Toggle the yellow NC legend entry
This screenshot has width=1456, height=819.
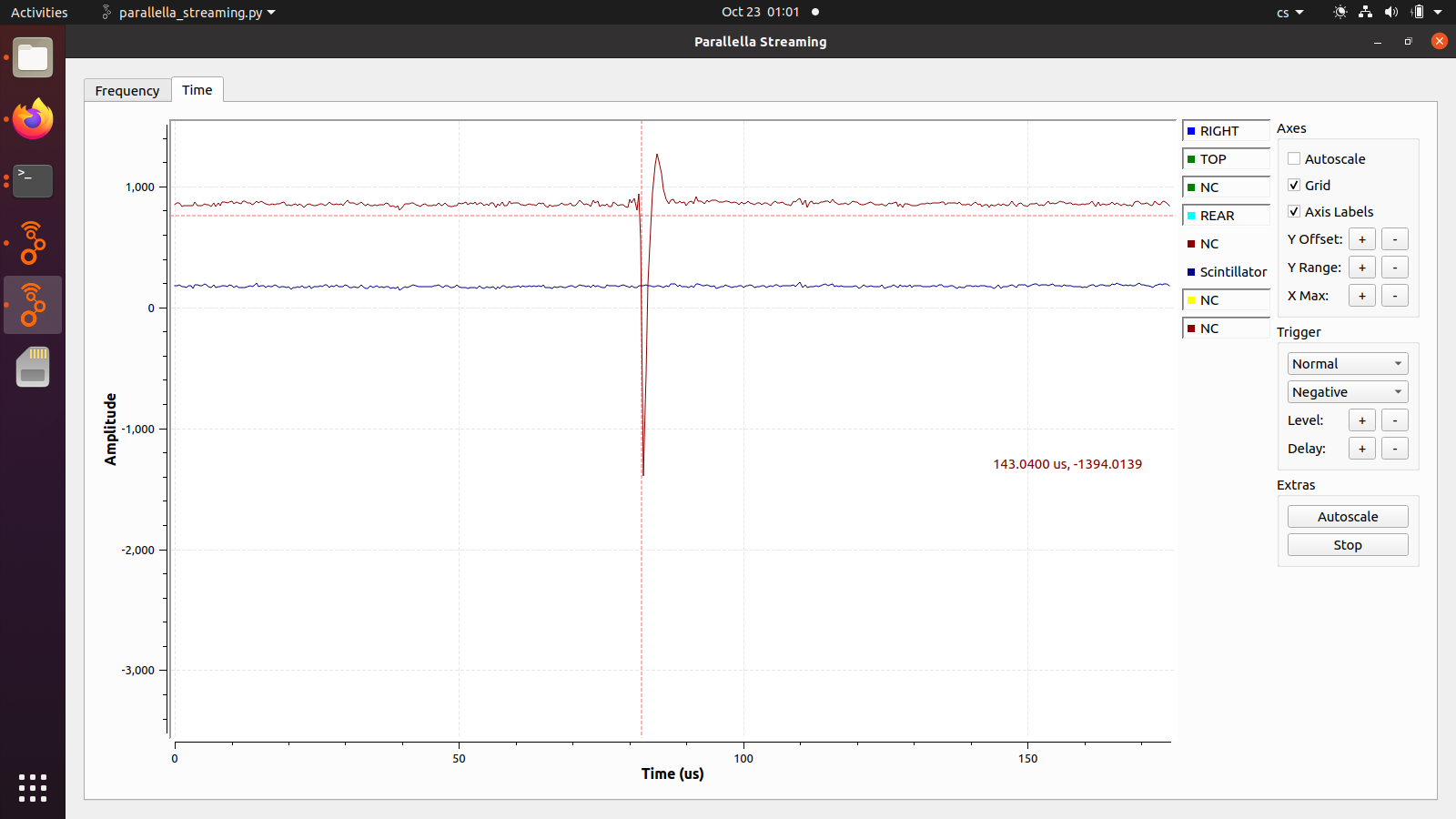coord(1226,300)
